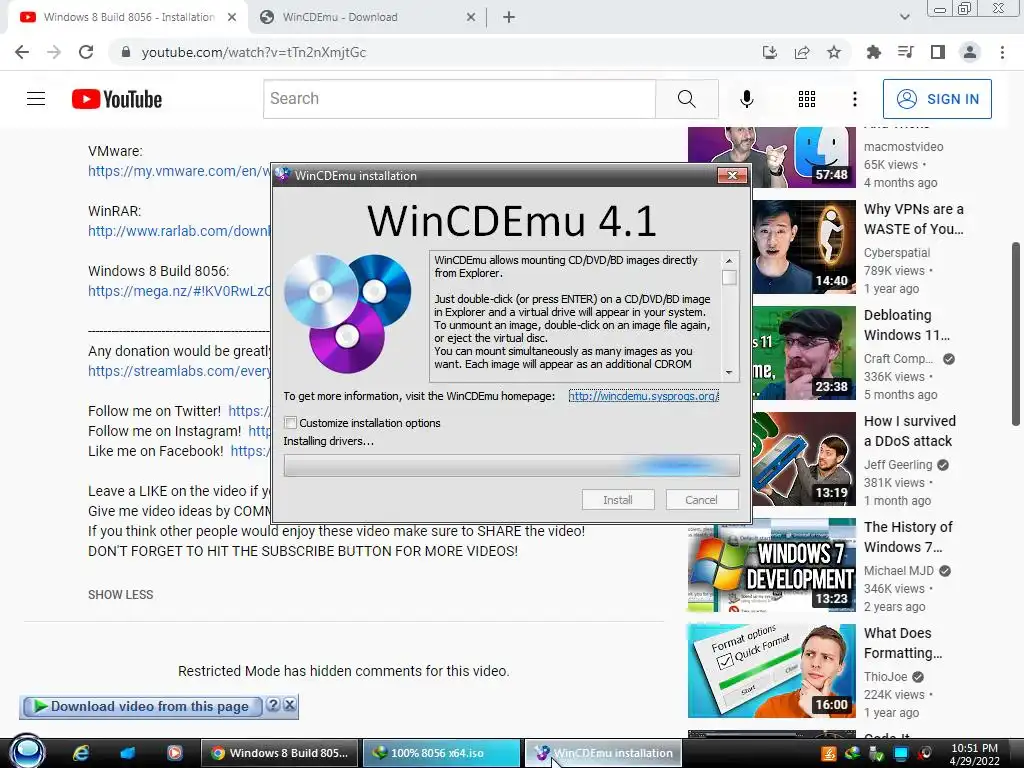This screenshot has height=768, width=1024.
Task: Click the WinCDEmu Cancel button
Action: point(702,500)
